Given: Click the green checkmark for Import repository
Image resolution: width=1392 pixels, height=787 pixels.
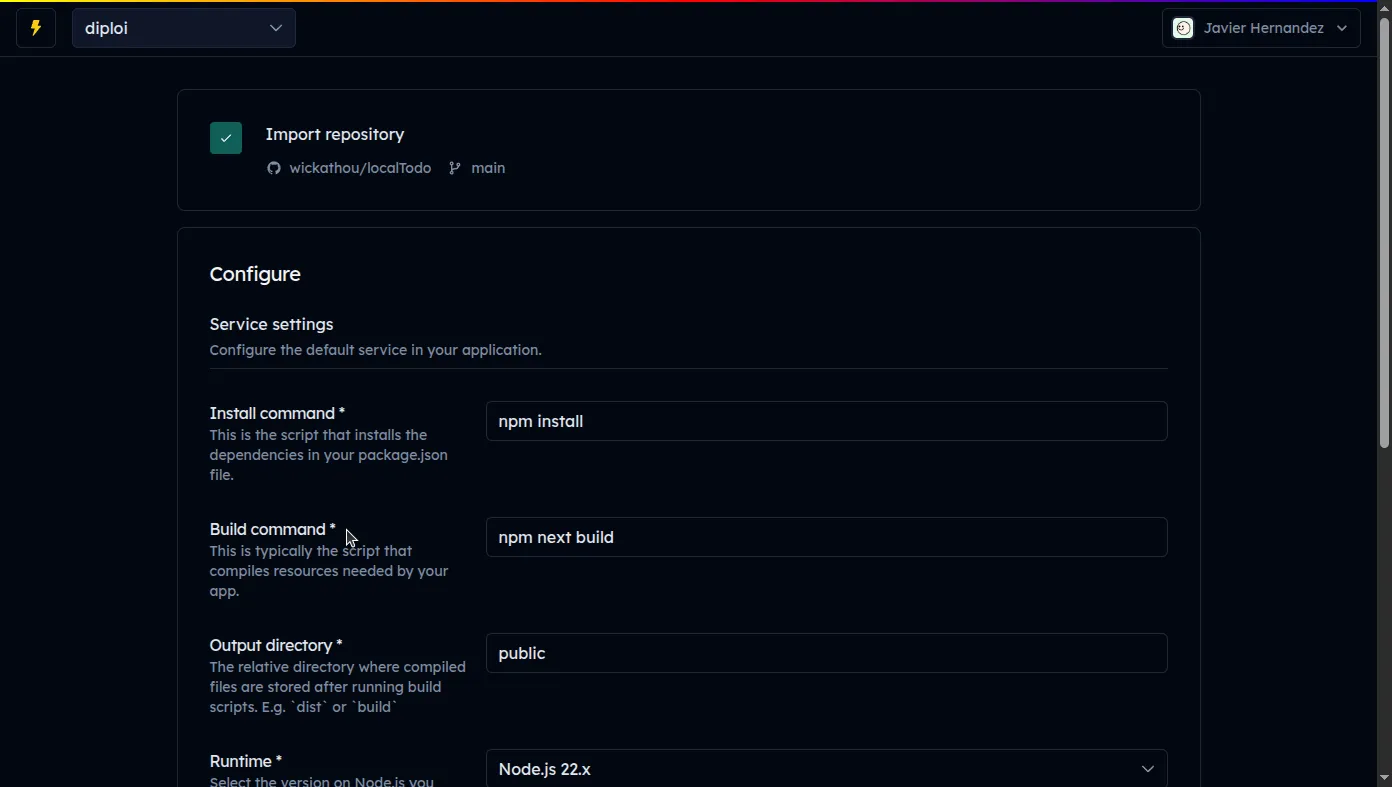Looking at the screenshot, I should pyautogui.click(x=225, y=137).
